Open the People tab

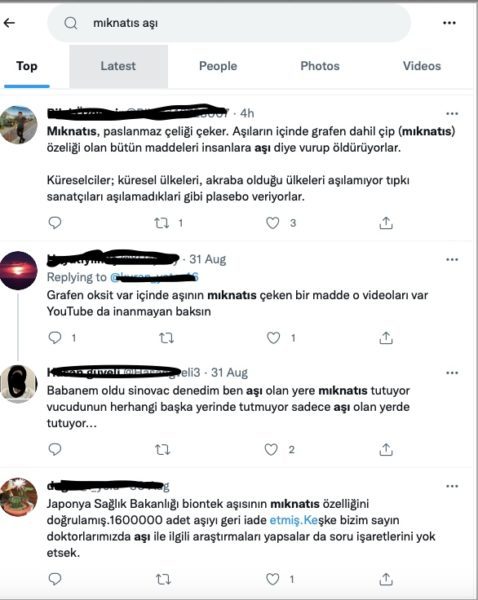coord(218,66)
